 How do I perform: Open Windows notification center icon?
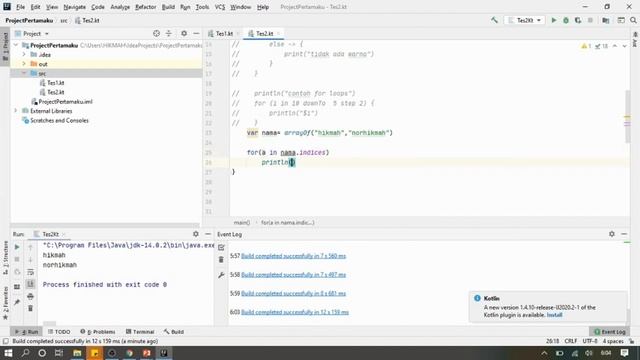pyautogui.click(x=624, y=353)
